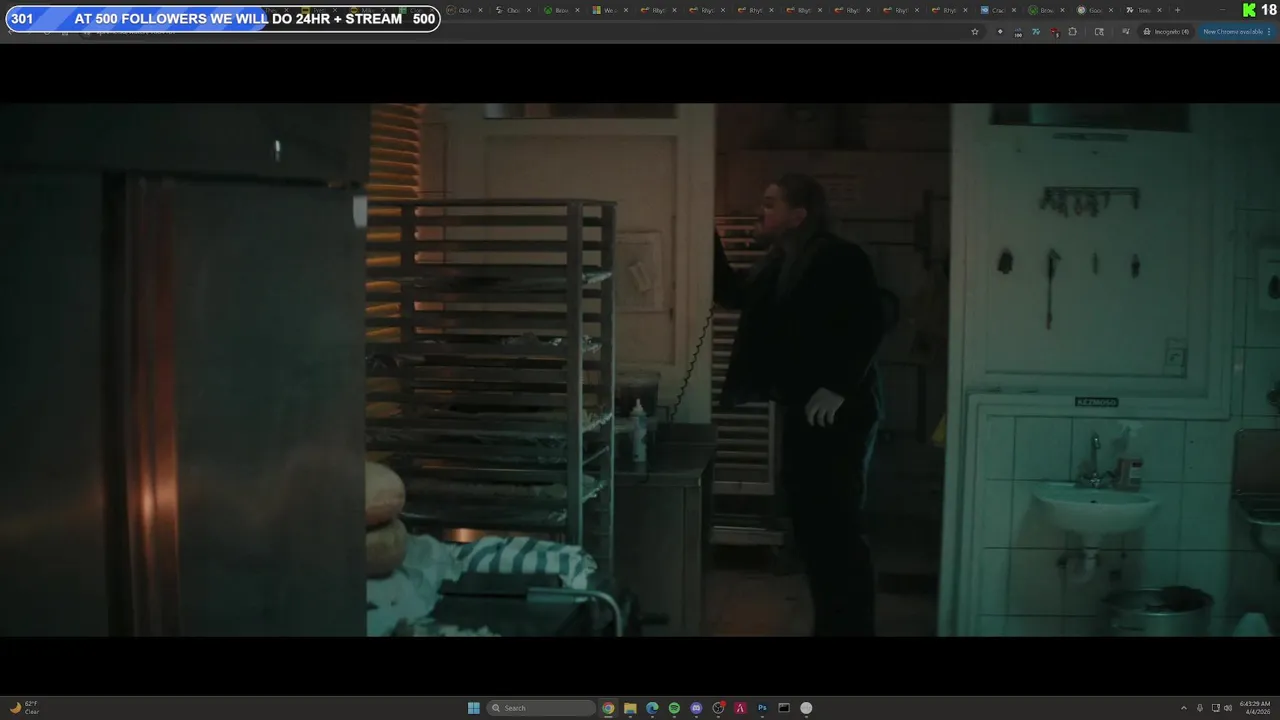Open File Explorer from the taskbar

630,708
